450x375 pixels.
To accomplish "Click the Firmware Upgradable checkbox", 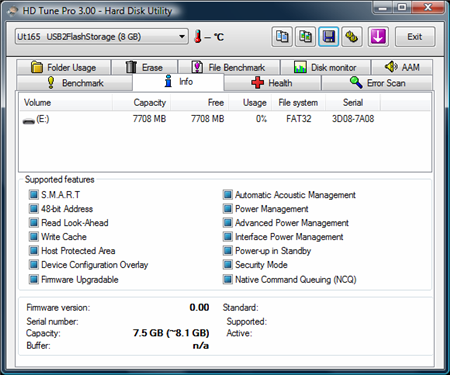I will pos(34,279).
